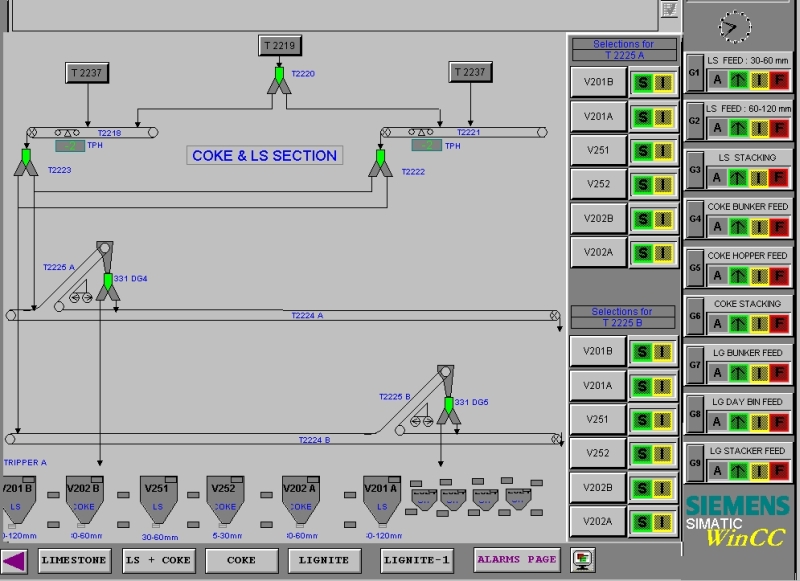Click the computer monitor icon beside Alarms Page

(582, 559)
